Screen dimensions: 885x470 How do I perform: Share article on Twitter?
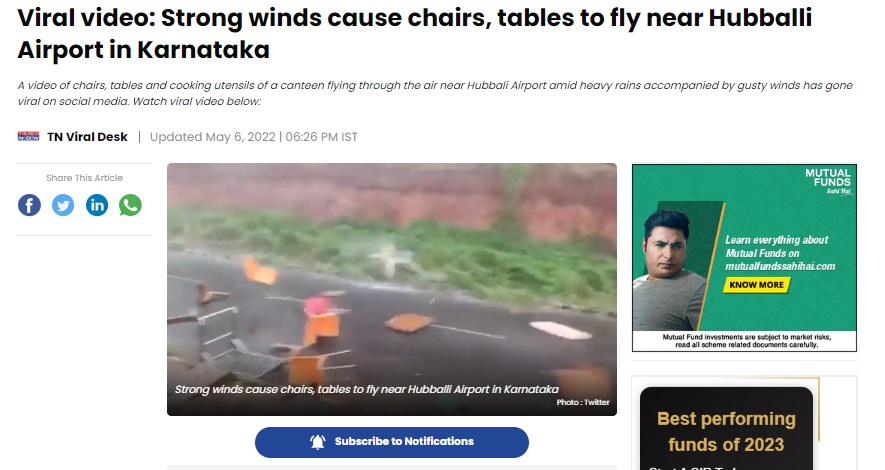coord(63,205)
